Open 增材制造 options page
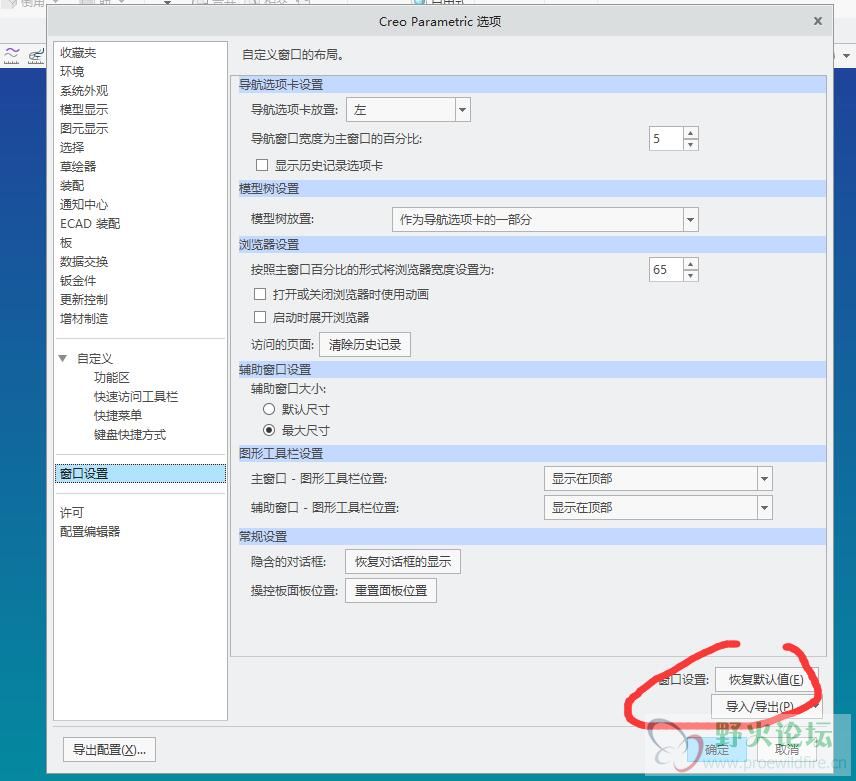Viewport: 856px width, 781px height. (x=84, y=319)
